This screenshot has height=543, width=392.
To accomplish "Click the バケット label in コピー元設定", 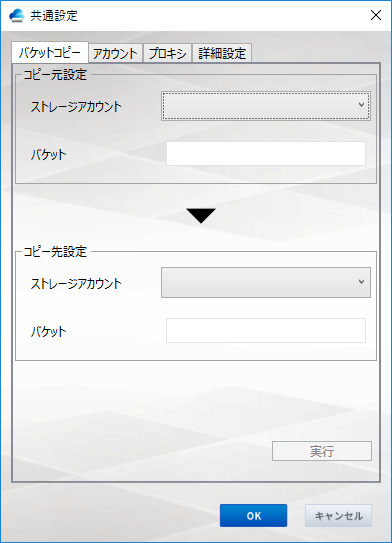I will point(48,154).
